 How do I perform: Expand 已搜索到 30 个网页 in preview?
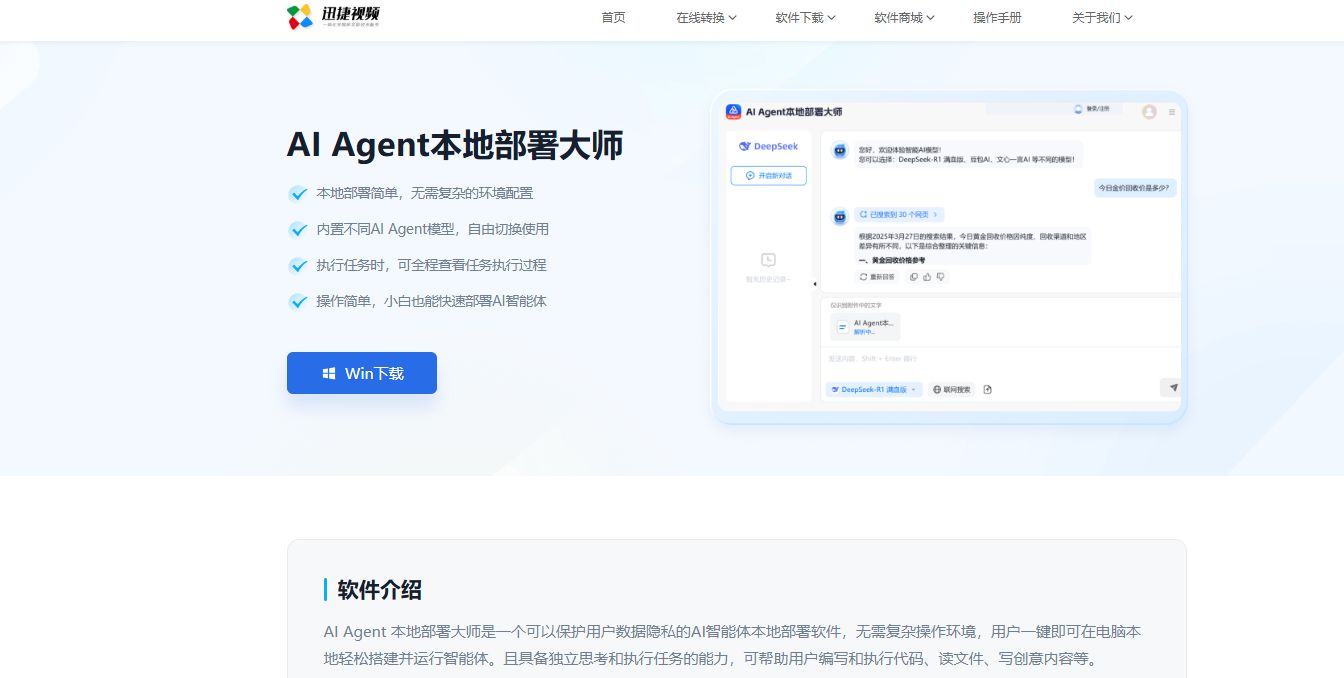pyautogui.click(x=899, y=215)
